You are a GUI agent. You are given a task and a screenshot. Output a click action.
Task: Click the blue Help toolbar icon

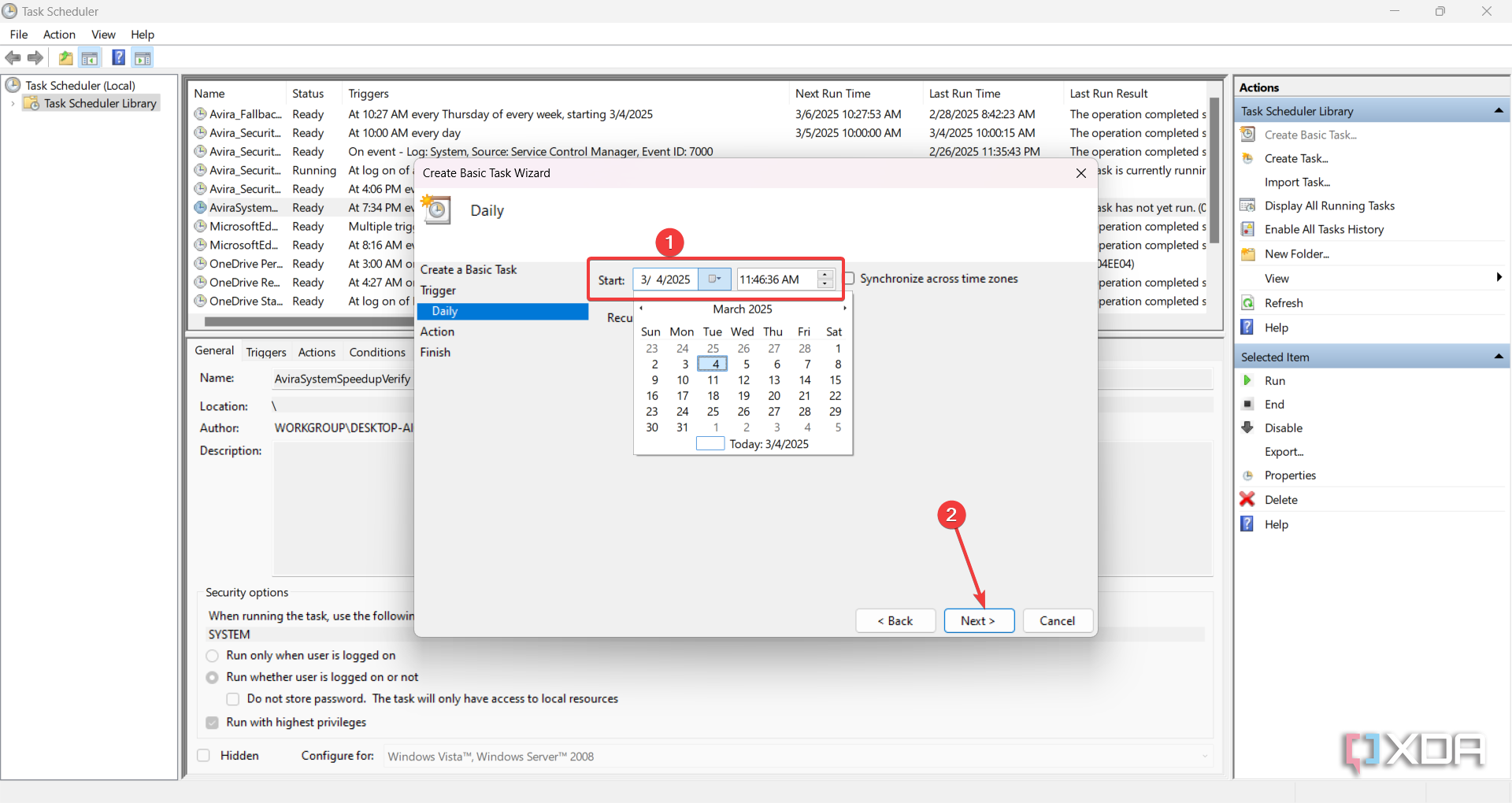click(x=118, y=57)
